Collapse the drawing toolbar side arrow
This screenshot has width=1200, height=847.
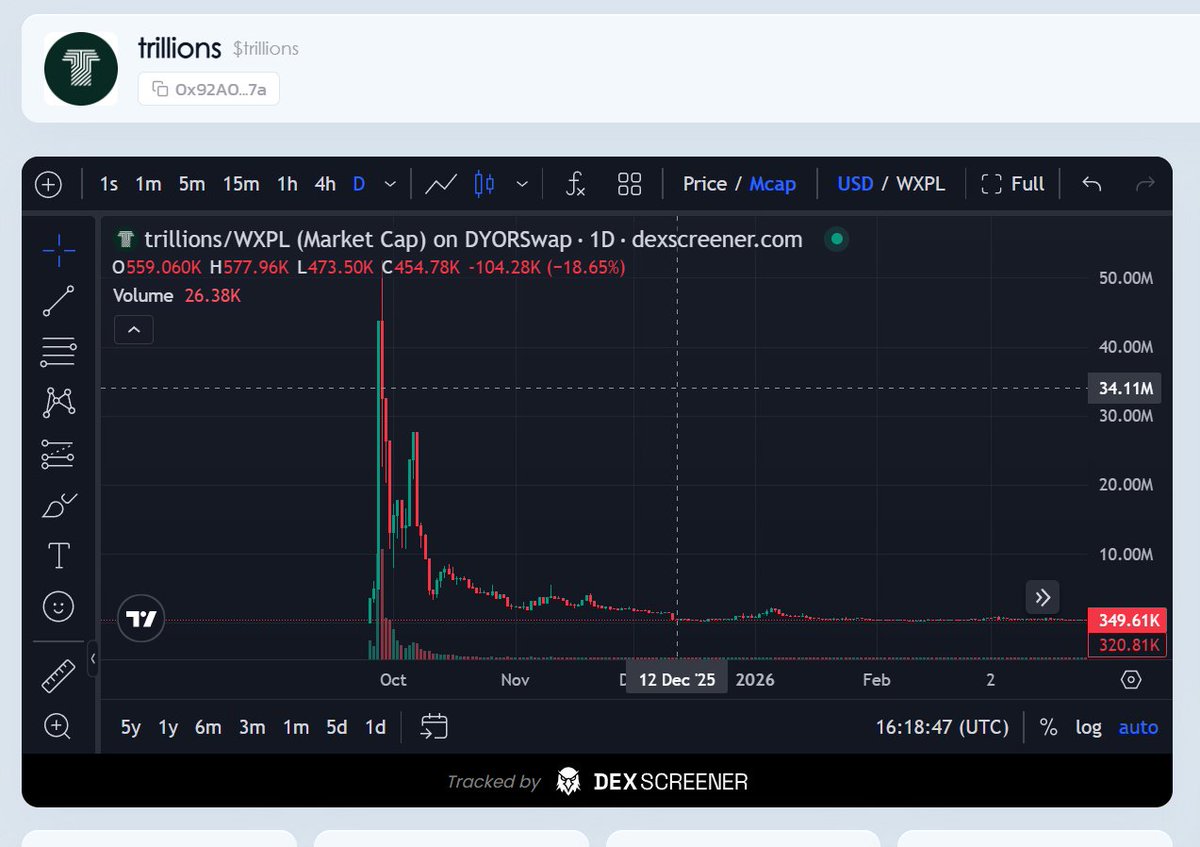click(x=92, y=658)
